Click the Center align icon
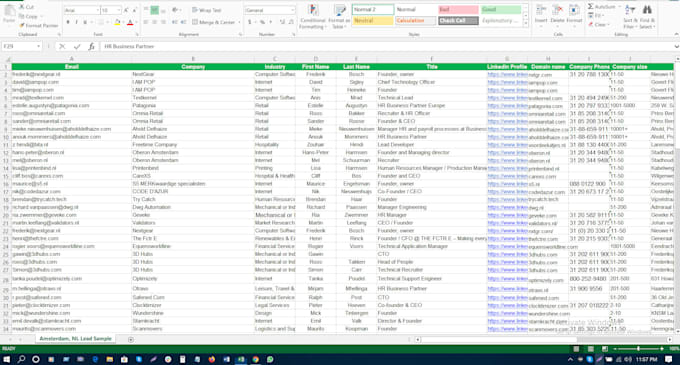The width and height of the screenshot is (680, 365). pyautogui.click(x=154, y=22)
